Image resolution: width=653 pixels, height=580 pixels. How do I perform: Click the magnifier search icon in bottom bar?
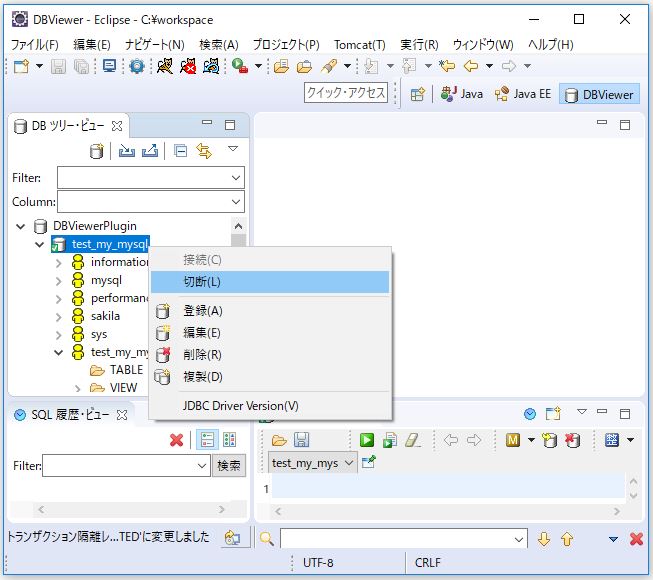267,539
